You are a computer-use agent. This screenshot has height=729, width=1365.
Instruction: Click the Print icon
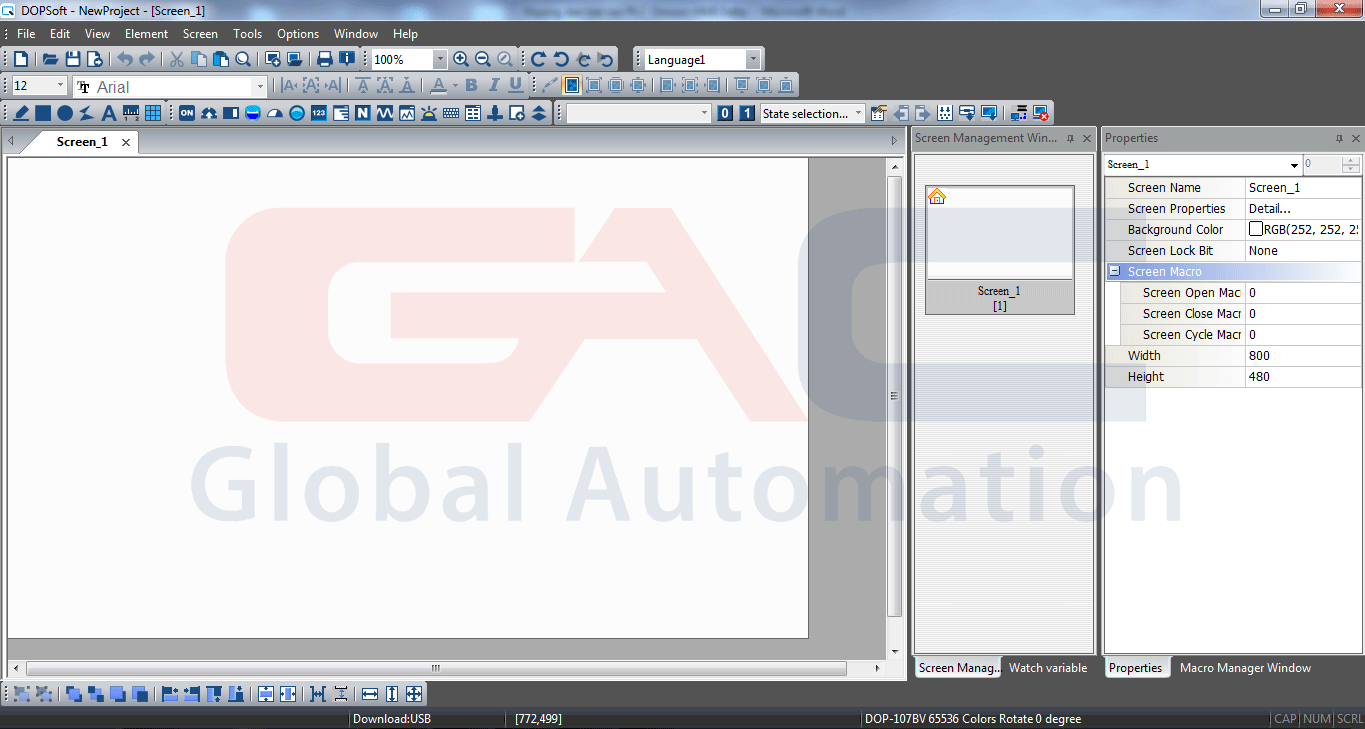click(324, 59)
